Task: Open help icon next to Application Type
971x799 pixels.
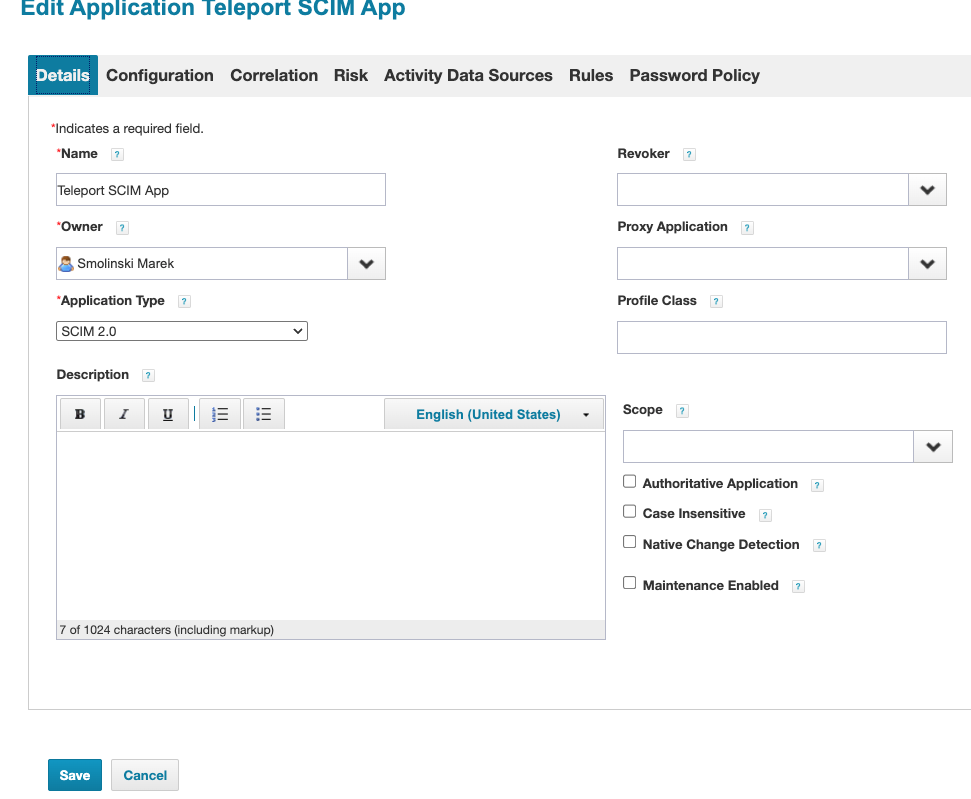Action: click(184, 301)
